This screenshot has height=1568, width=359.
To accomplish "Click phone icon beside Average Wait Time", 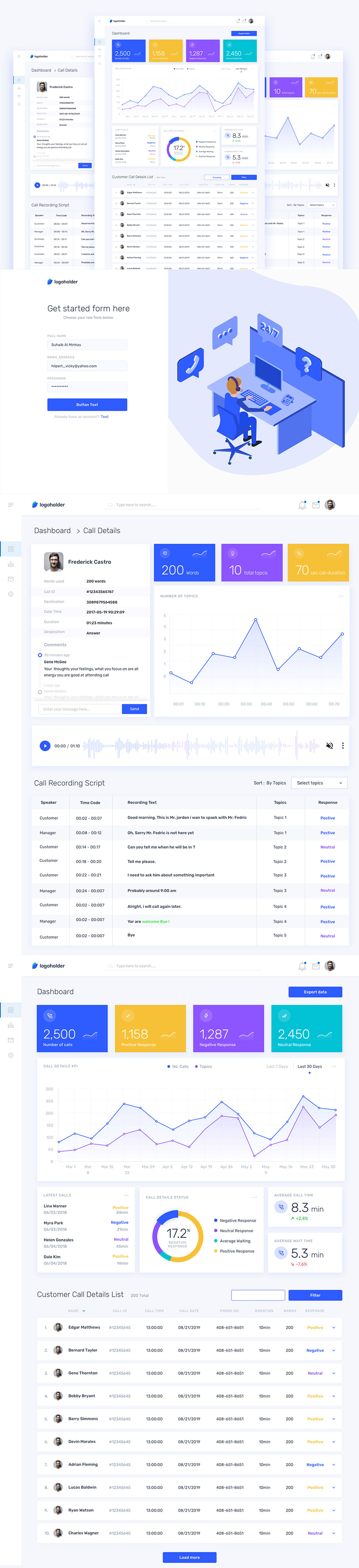I will [280, 1253].
